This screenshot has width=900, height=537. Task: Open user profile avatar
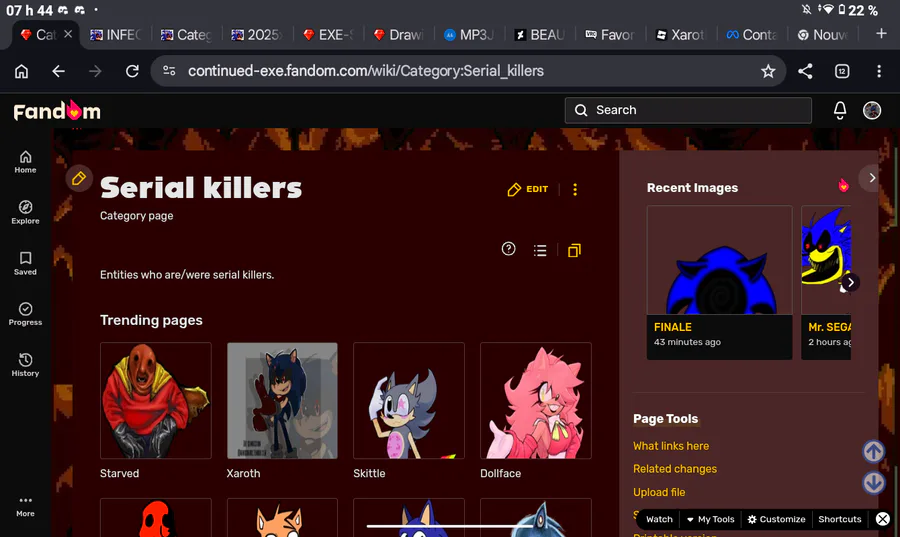pyautogui.click(x=872, y=110)
